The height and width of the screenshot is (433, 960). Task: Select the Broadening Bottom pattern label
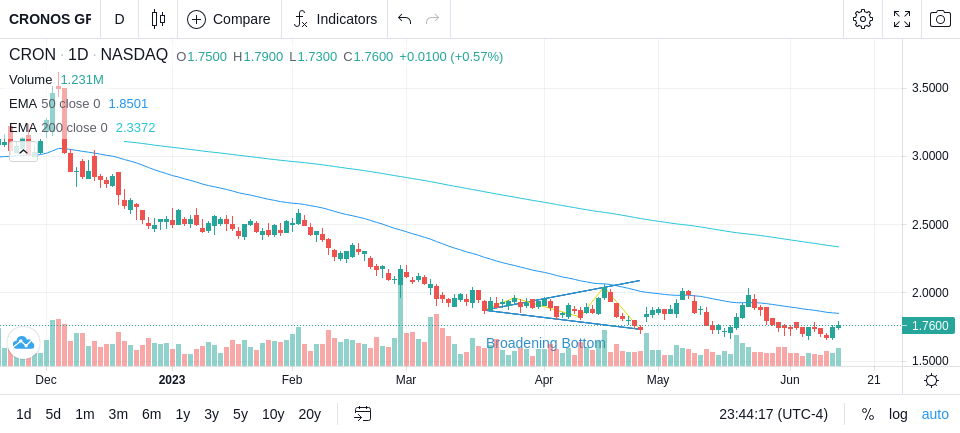[x=546, y=343]
